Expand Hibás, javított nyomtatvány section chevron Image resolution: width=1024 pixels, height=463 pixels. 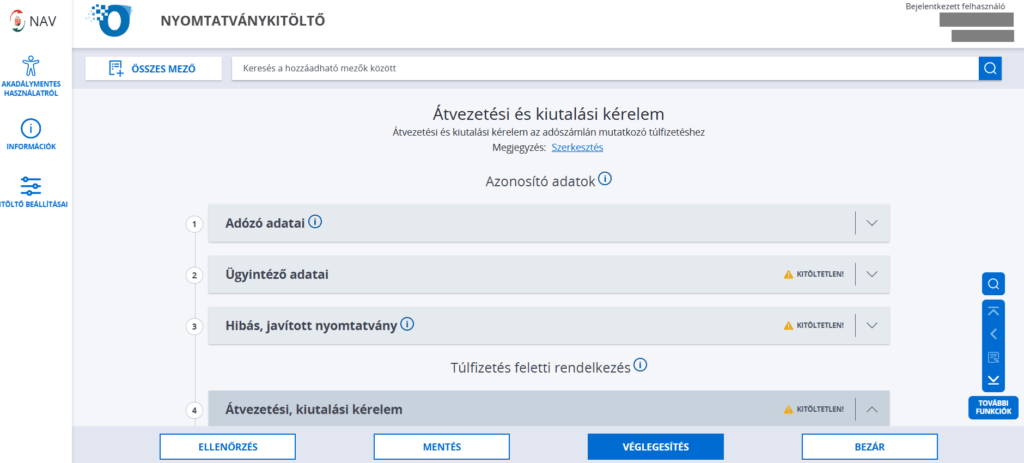tap(872, 325)
